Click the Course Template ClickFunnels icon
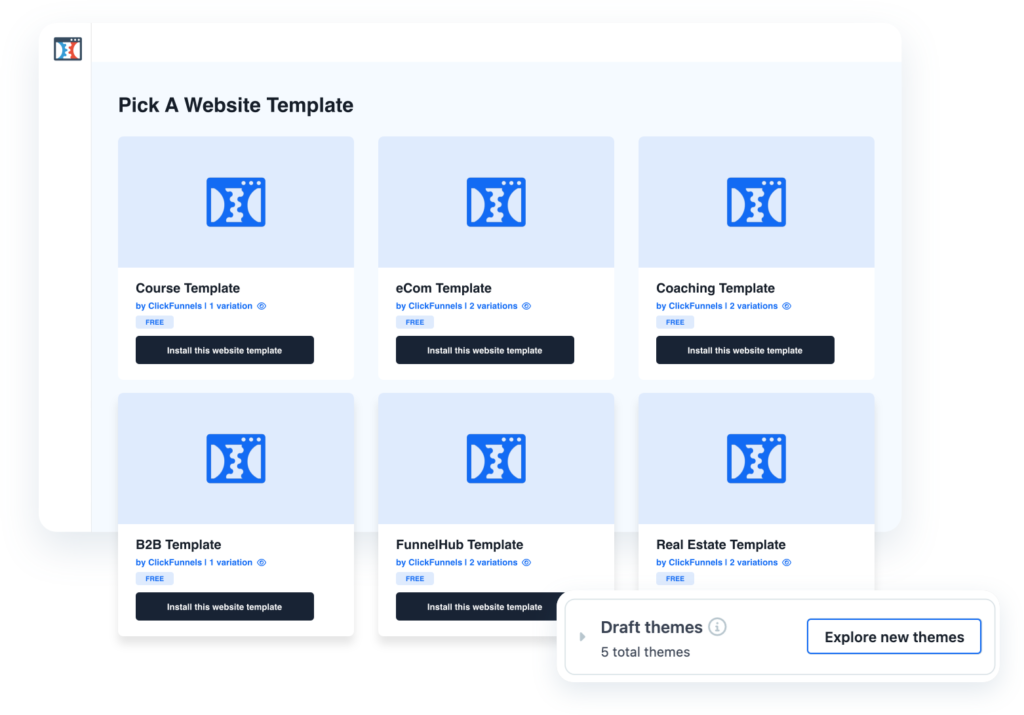This screenshot has width=1024, height=715. [236, 202]
